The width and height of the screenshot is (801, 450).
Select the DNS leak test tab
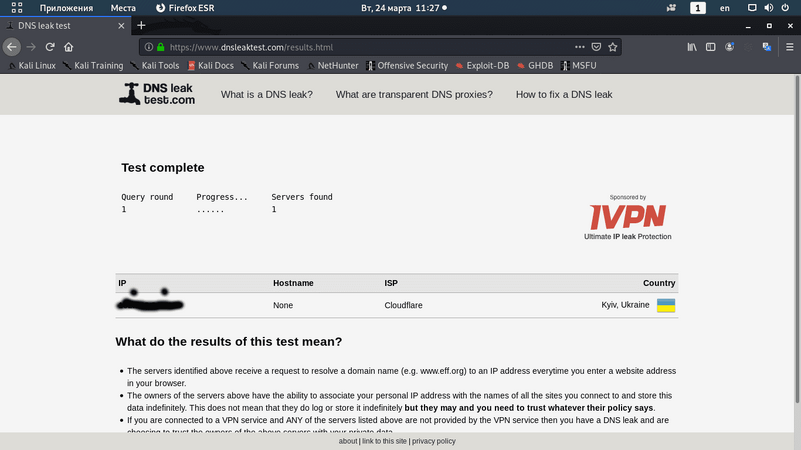pos(65,26)
